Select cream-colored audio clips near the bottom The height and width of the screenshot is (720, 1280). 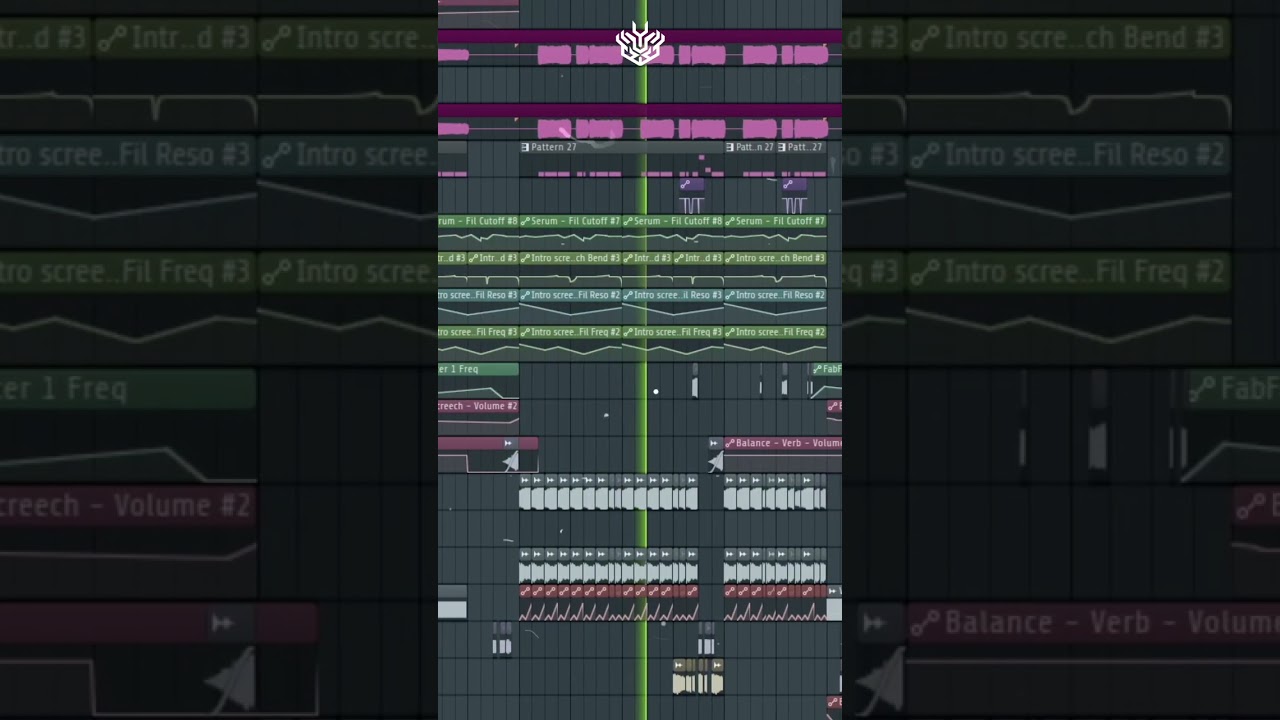click(698, 677)
